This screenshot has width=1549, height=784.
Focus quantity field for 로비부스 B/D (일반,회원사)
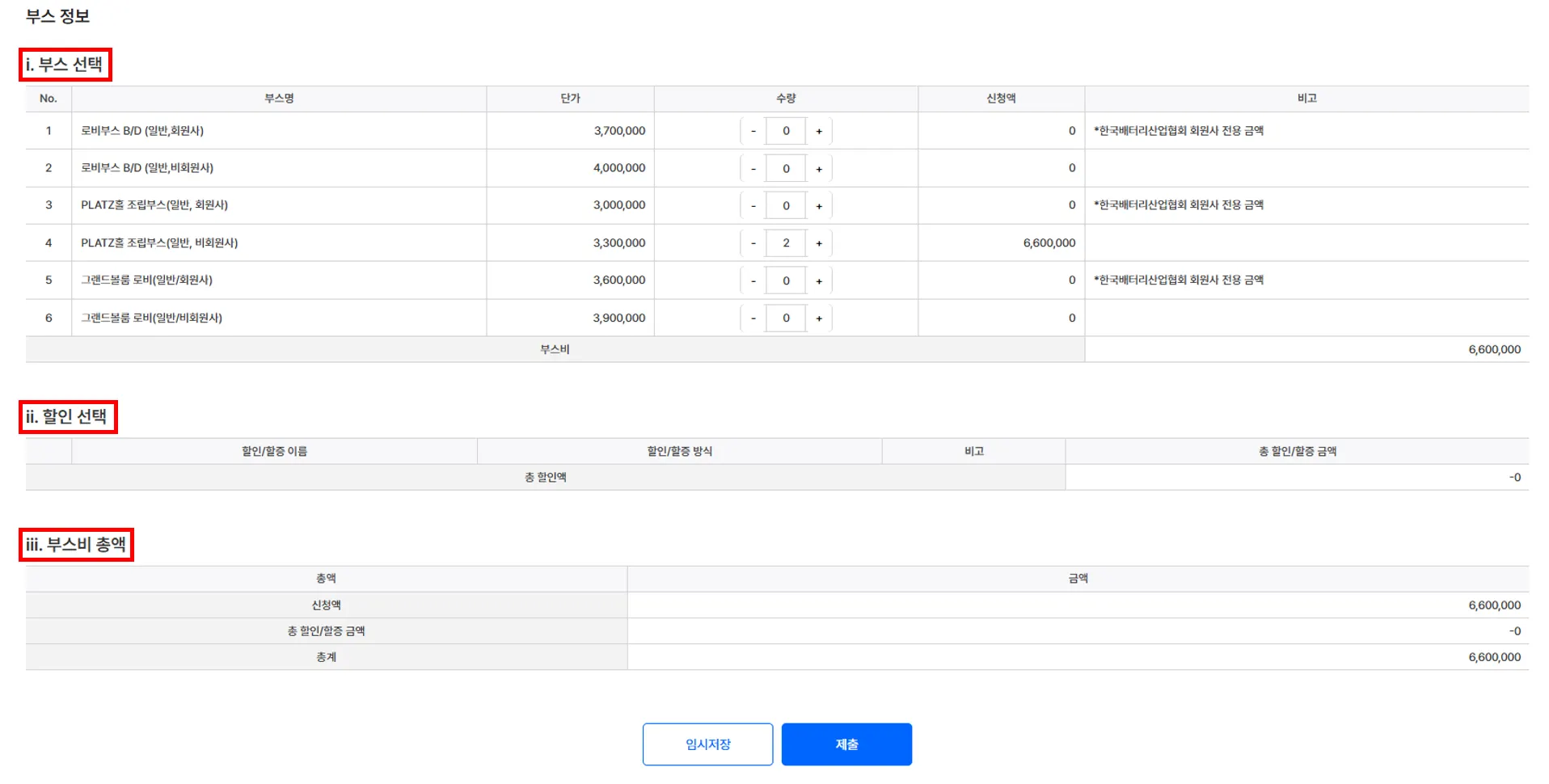[x=786, y=131]
